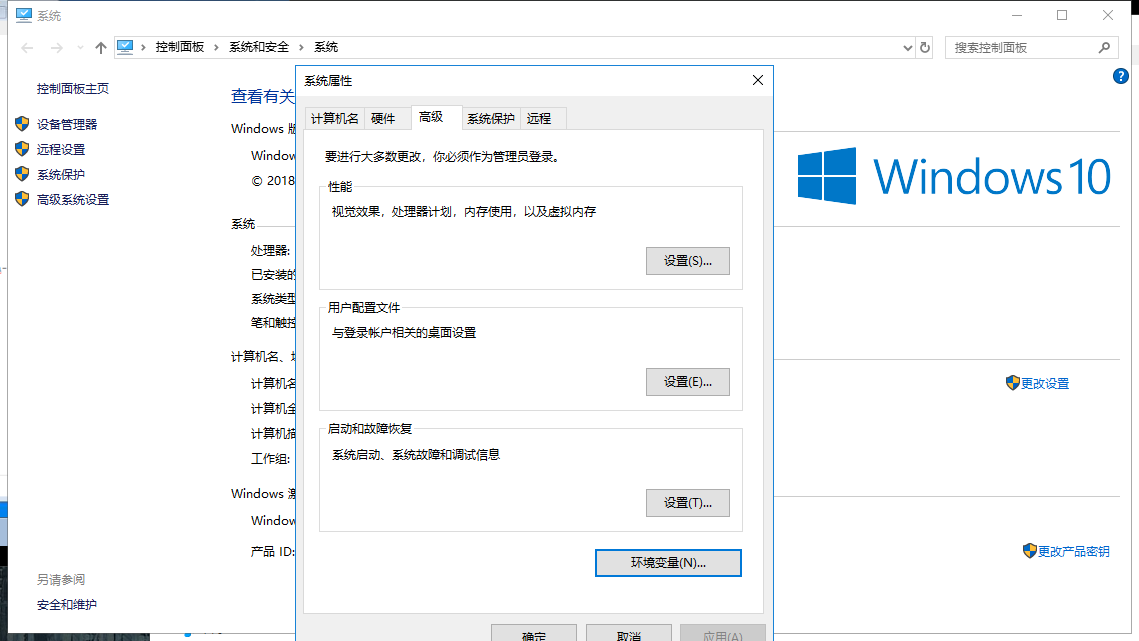Refresh the address bar location
Viewport: 1139px width, 641px height.
[925, 47]
